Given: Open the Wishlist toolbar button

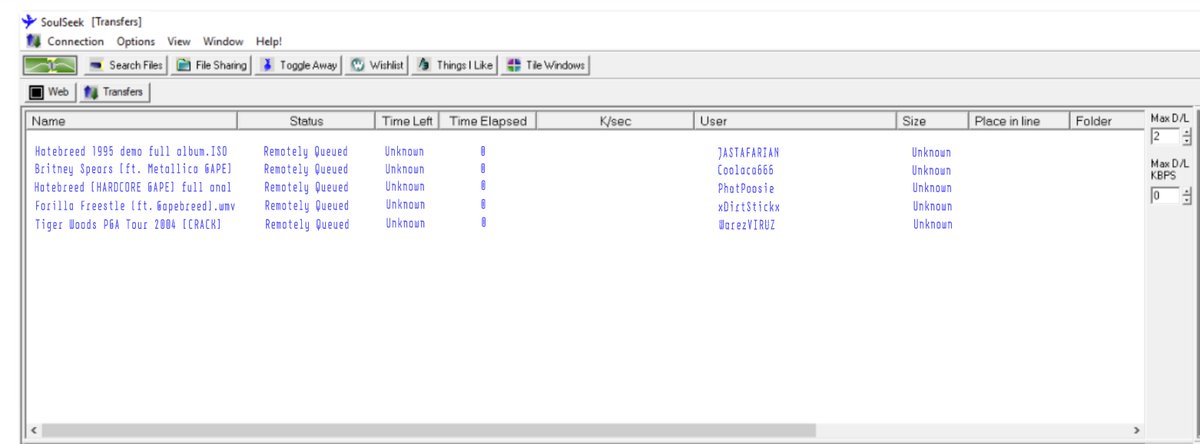Looking at the screenshot, I should pos(377,65).
